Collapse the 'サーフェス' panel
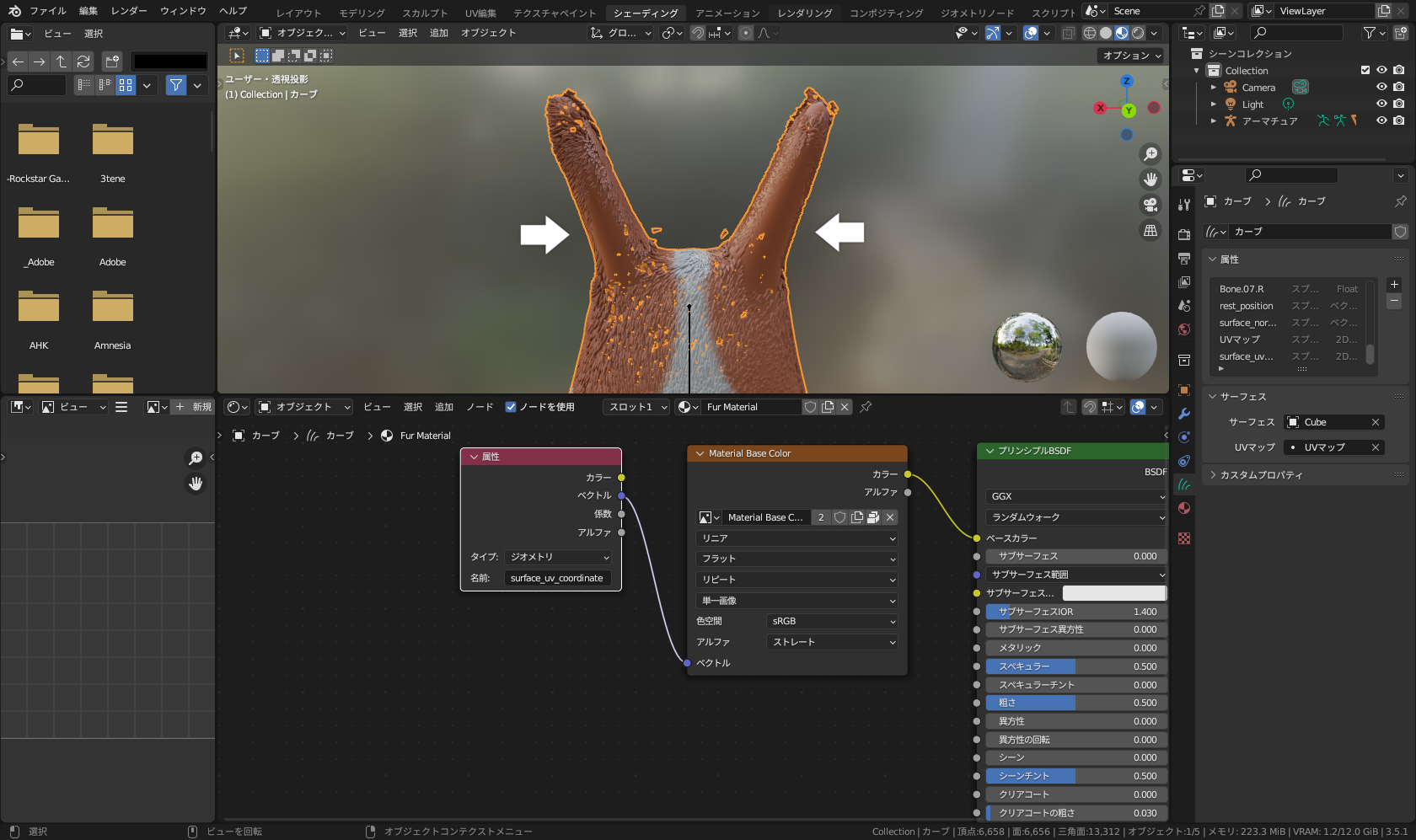This screenshot has height=840, width=1416. (x=1242, y=397)
